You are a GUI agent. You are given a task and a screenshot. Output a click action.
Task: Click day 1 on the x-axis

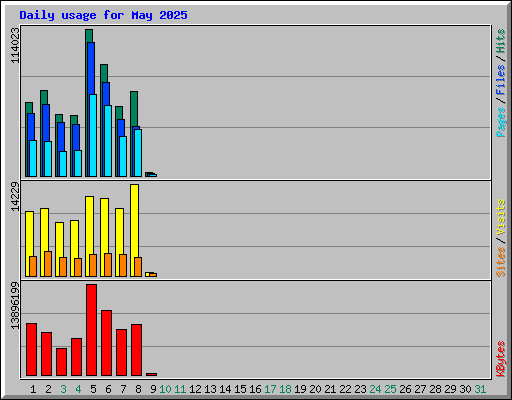pos(33,389)
